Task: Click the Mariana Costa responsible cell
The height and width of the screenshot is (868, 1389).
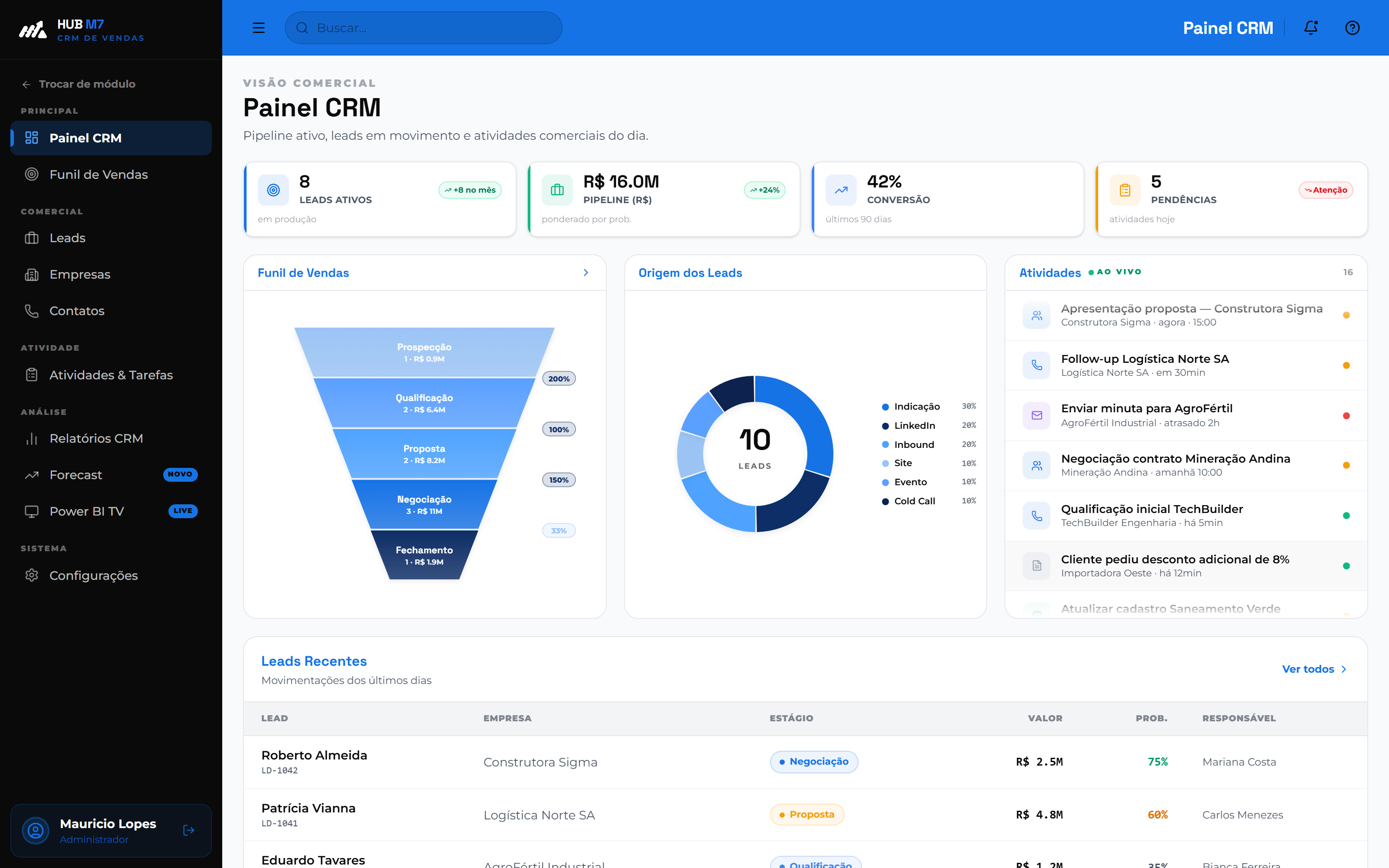Action: [x=1239, y=762]
